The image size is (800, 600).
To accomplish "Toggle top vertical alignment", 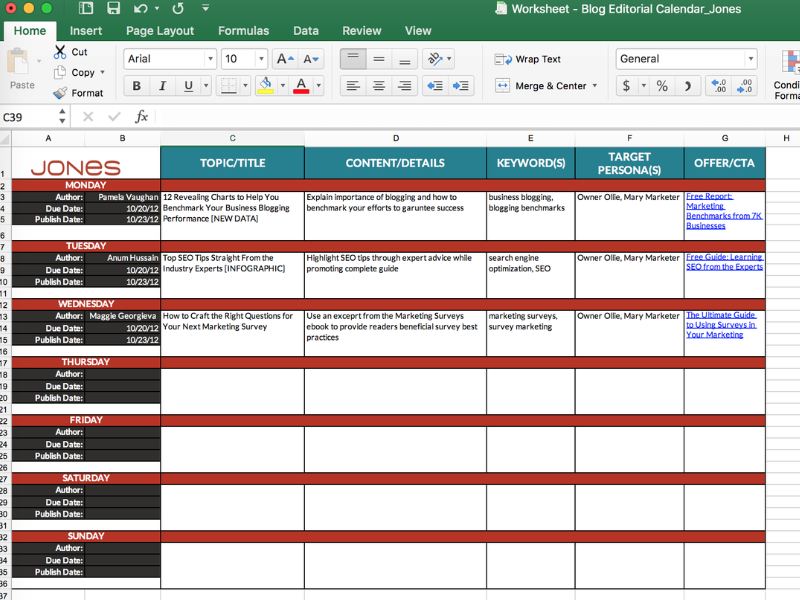I will (x=353, y=59).
